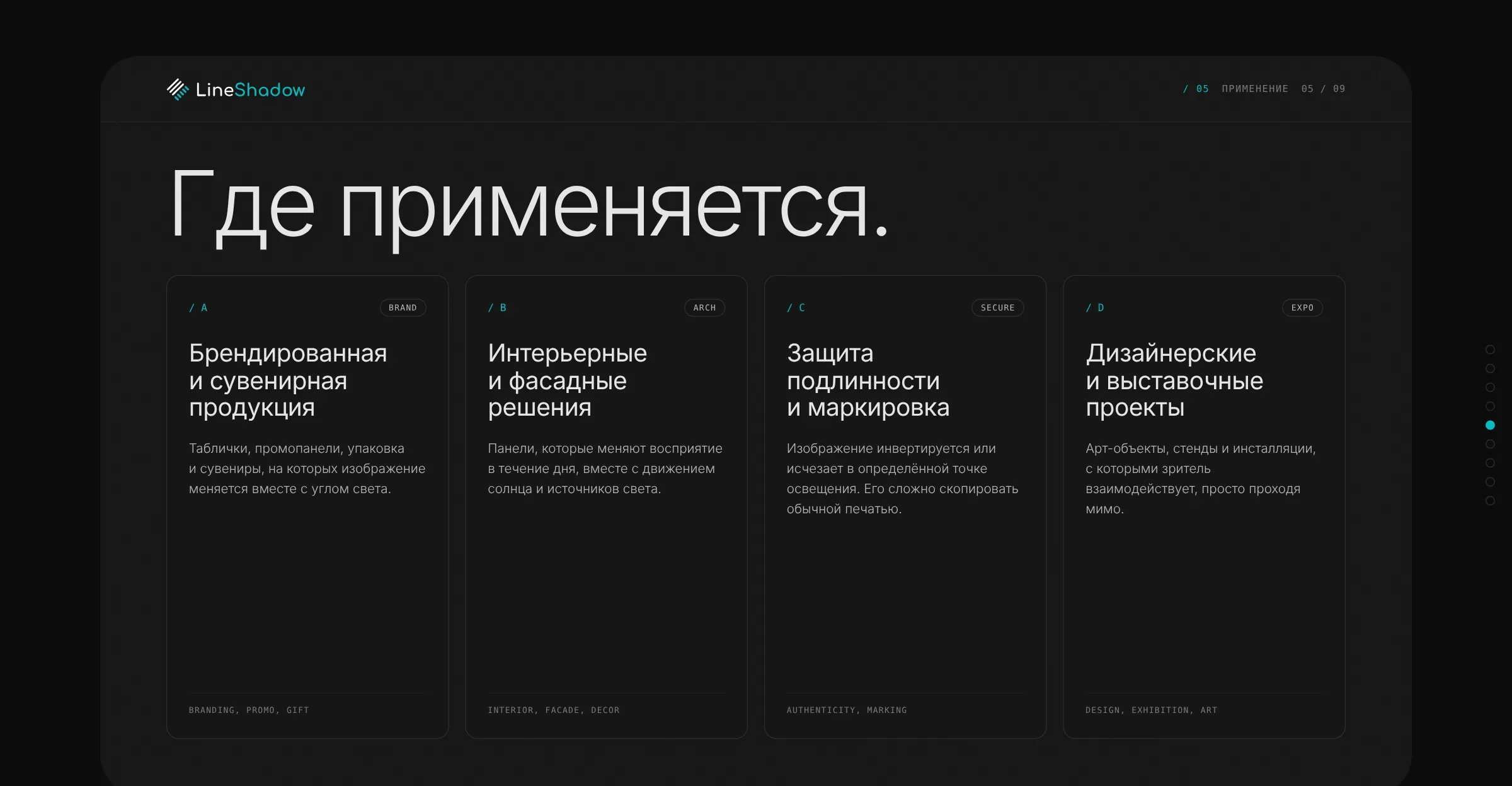Click the 'ПРИМЕНЕНИЕ' section label in header

tap(1255, 89)
